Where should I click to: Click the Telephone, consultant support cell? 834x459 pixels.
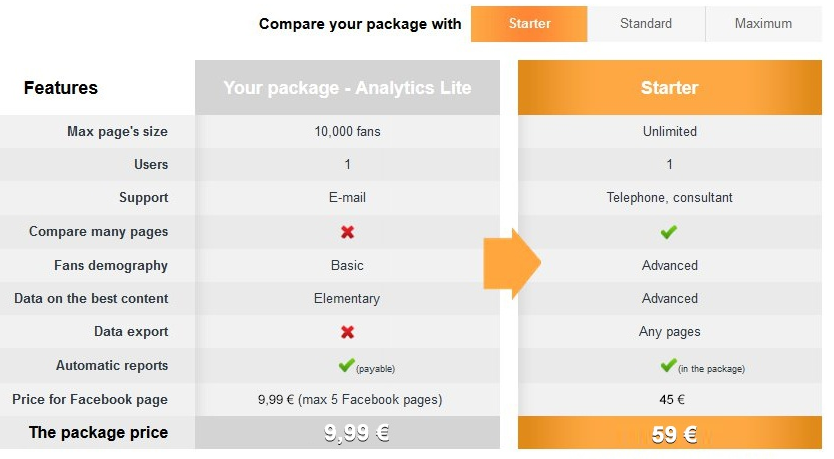669,198
